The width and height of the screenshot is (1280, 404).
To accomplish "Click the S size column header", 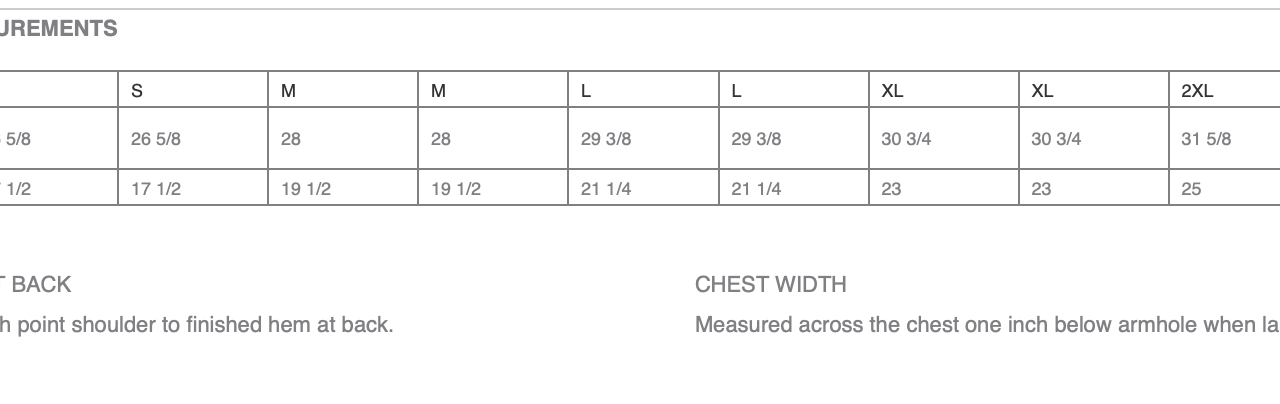I will tap(193, 90).
